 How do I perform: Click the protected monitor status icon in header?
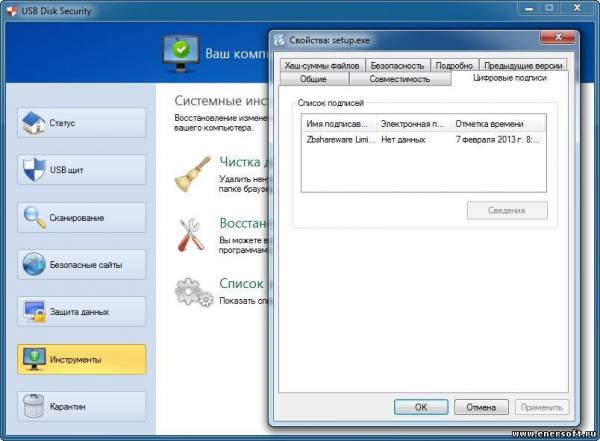[x=181, y=53]
